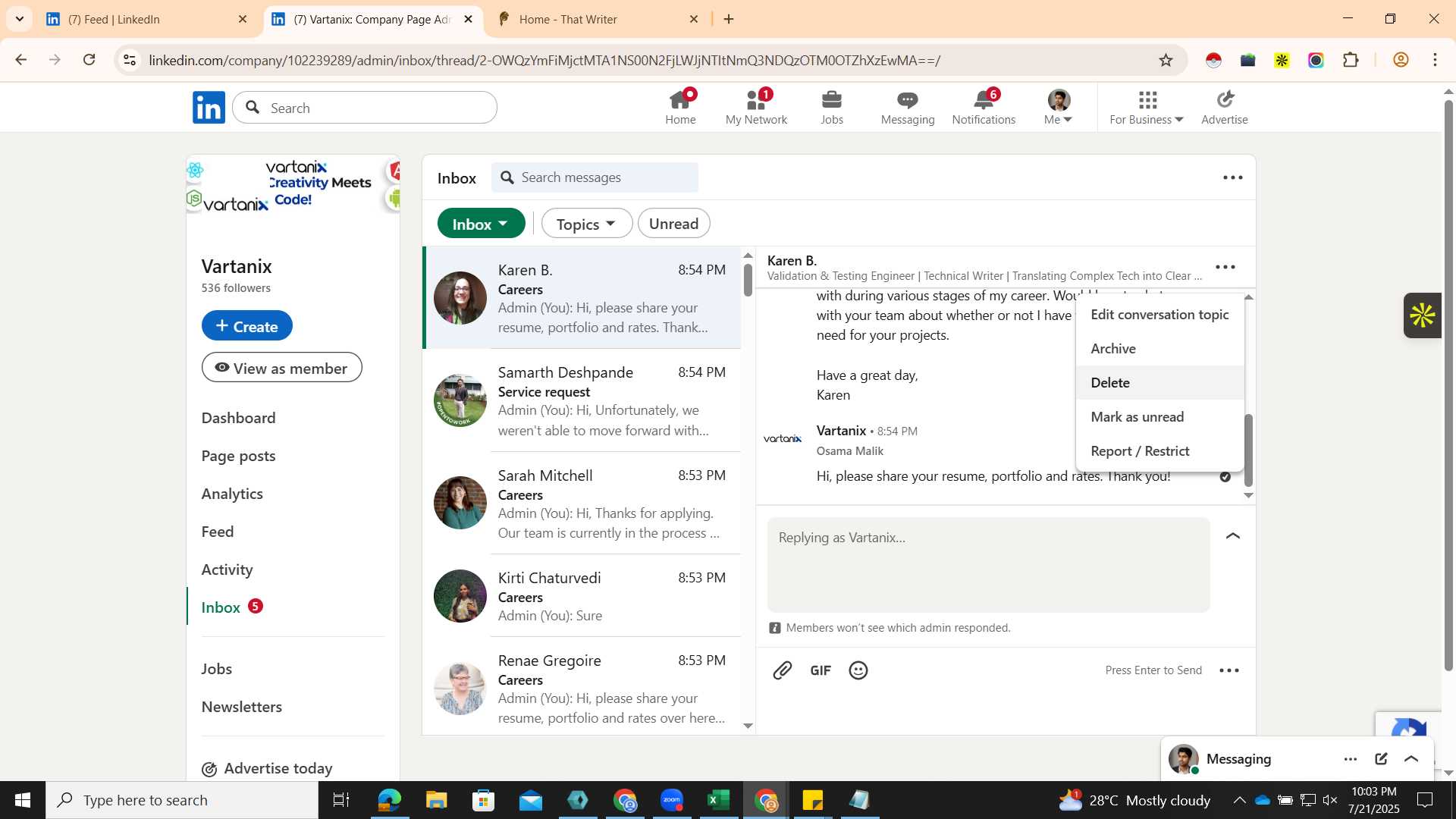Click the page vertical scrollbar
The height and width of the screenshot is (819, 1456).
(x=1448, y=385)
